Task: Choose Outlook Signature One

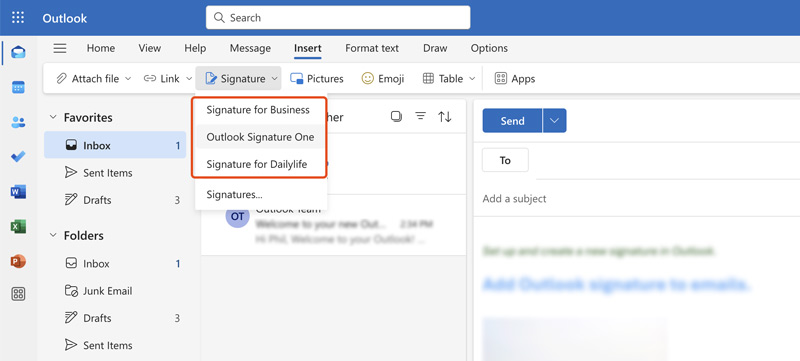Action: 260,137
